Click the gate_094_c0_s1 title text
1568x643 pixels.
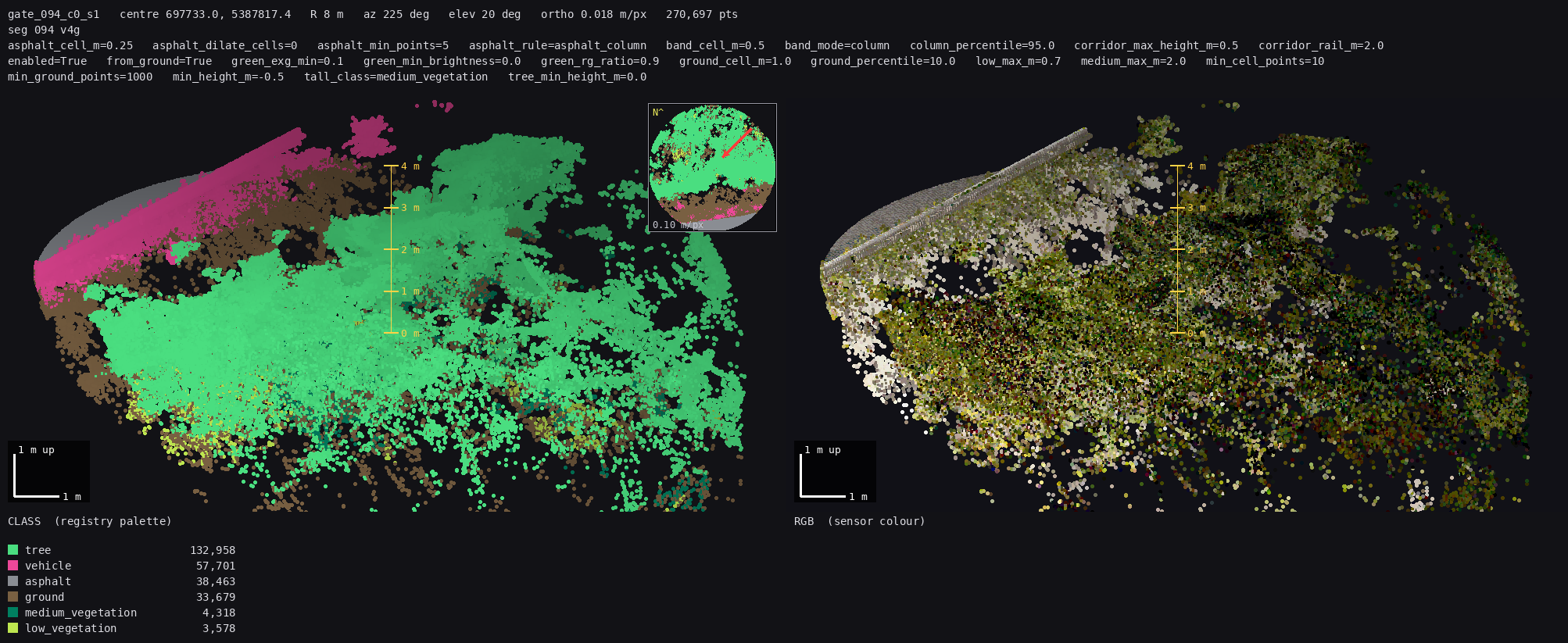54,14
